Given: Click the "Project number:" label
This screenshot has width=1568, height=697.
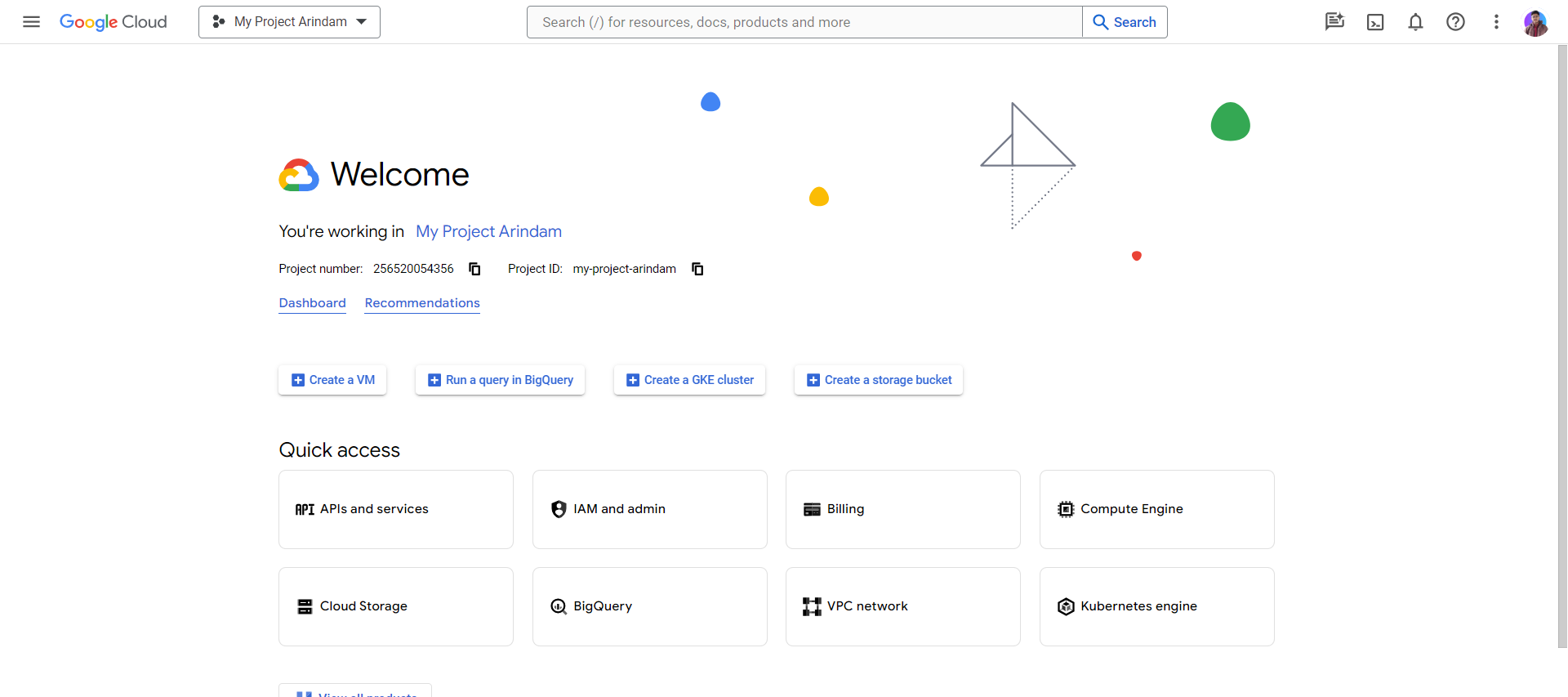Looking at the screenshot, I should pos(321,269).
